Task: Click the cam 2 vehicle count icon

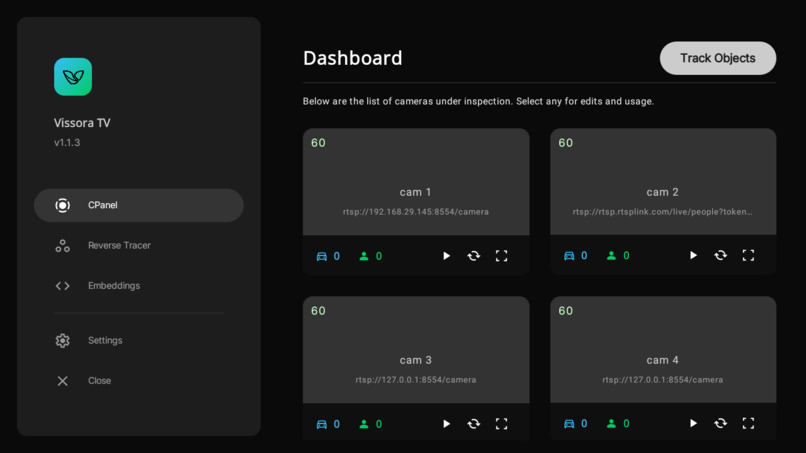Action: (569, 256)
